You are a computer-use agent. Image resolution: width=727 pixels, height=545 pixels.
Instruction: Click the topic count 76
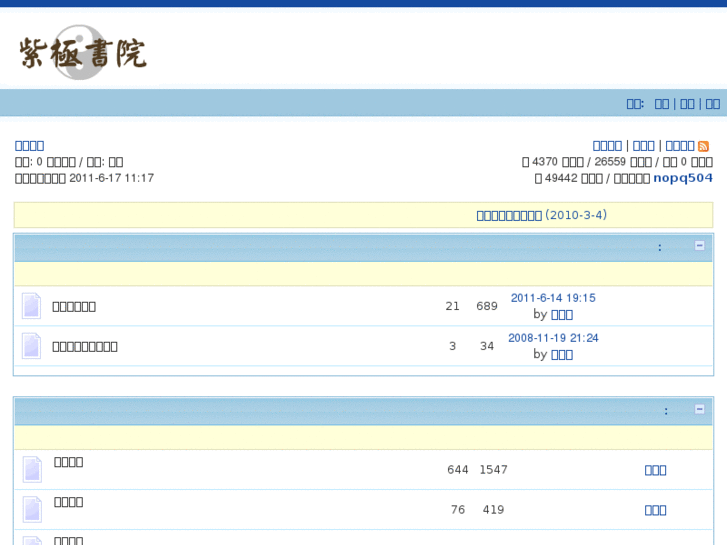[458, 509]
